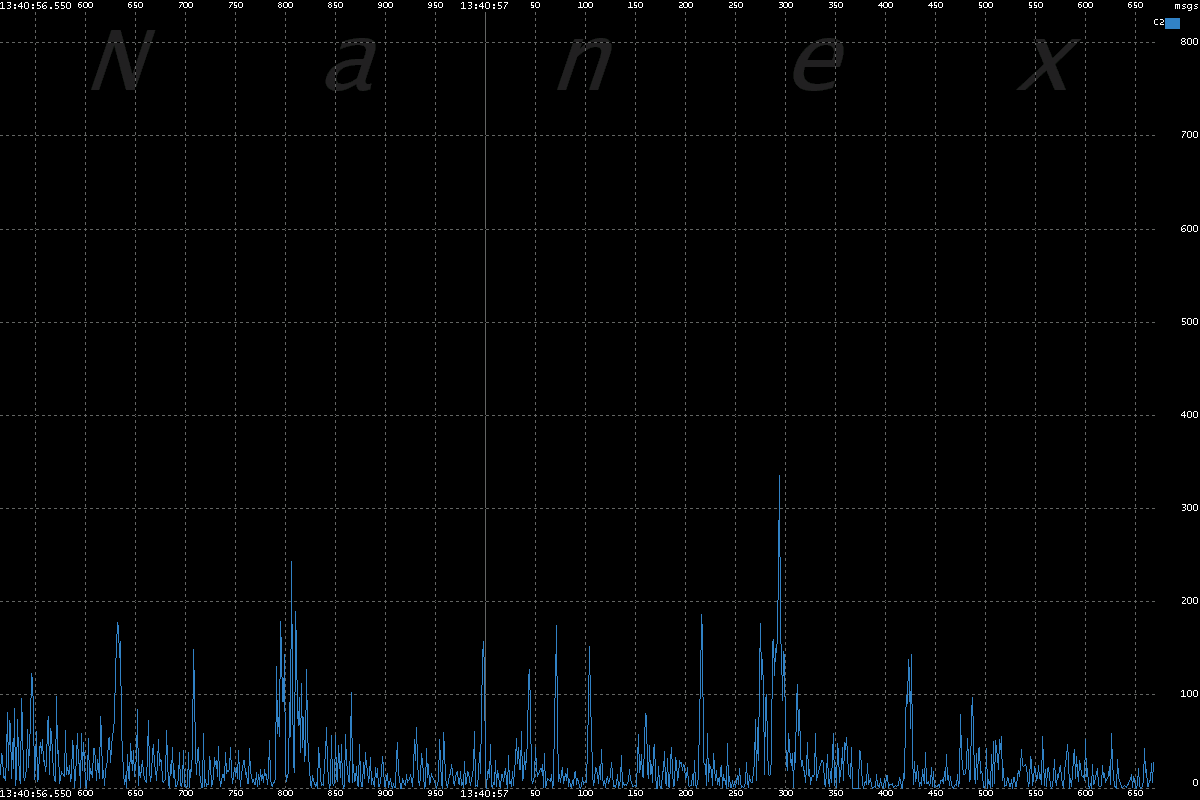Click the "950" tick on the bottom time axis

pyautogui.click(x=435, y=793)
